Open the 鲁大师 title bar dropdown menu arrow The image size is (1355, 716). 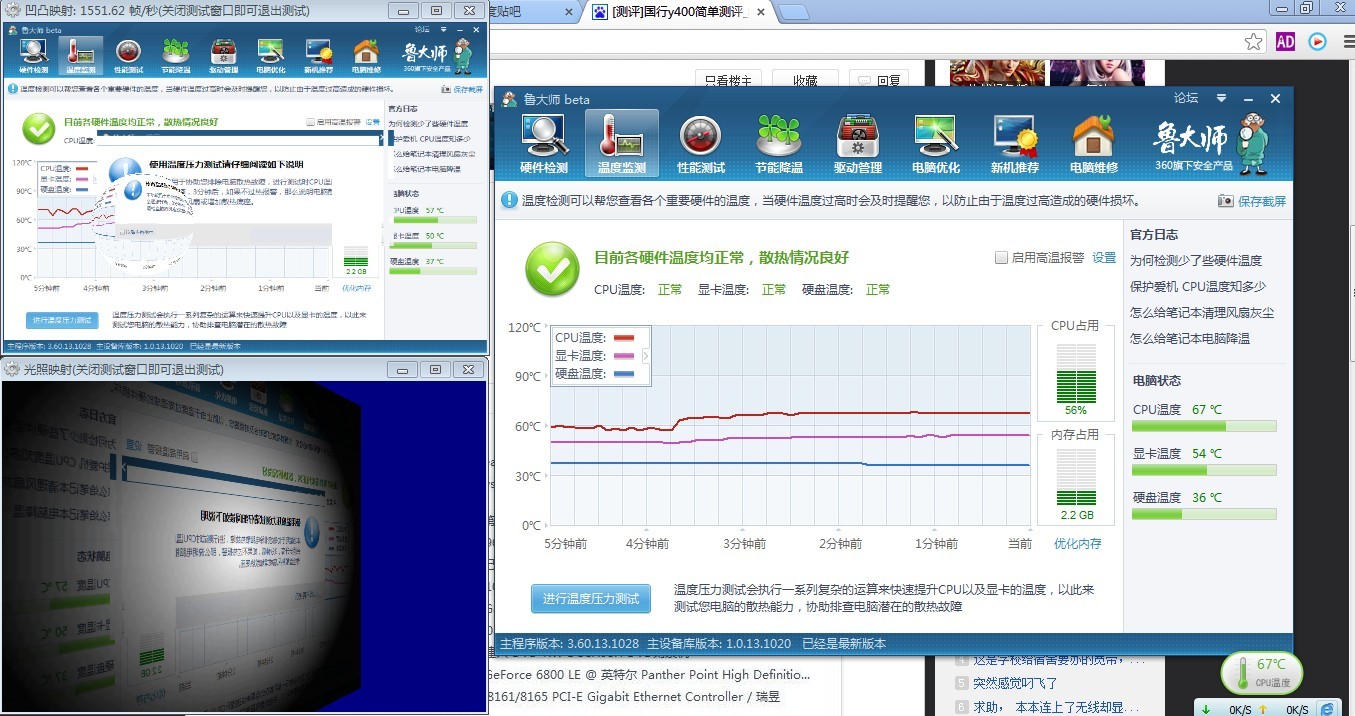[x=1221, y=98]
